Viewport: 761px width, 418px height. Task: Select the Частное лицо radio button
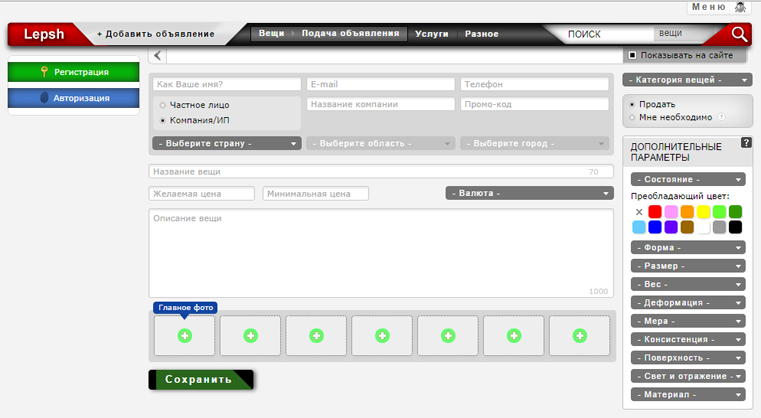pos(163,104)
